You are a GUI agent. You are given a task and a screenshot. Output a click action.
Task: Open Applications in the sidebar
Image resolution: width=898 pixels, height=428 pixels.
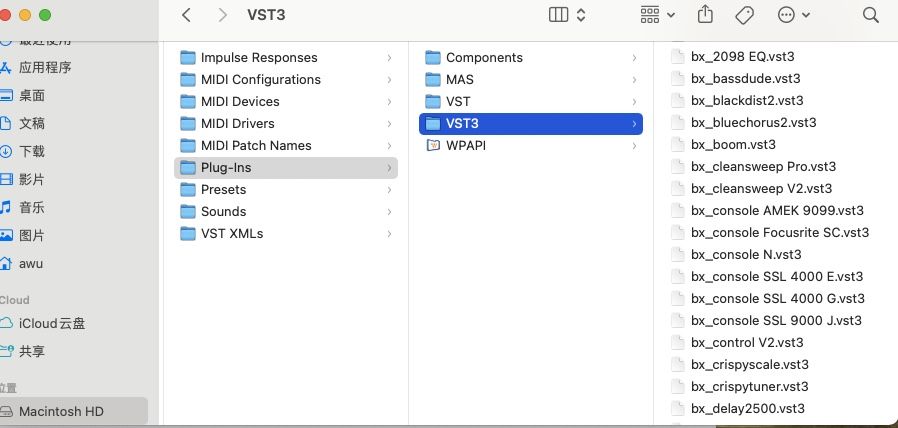tap(45, 67)
